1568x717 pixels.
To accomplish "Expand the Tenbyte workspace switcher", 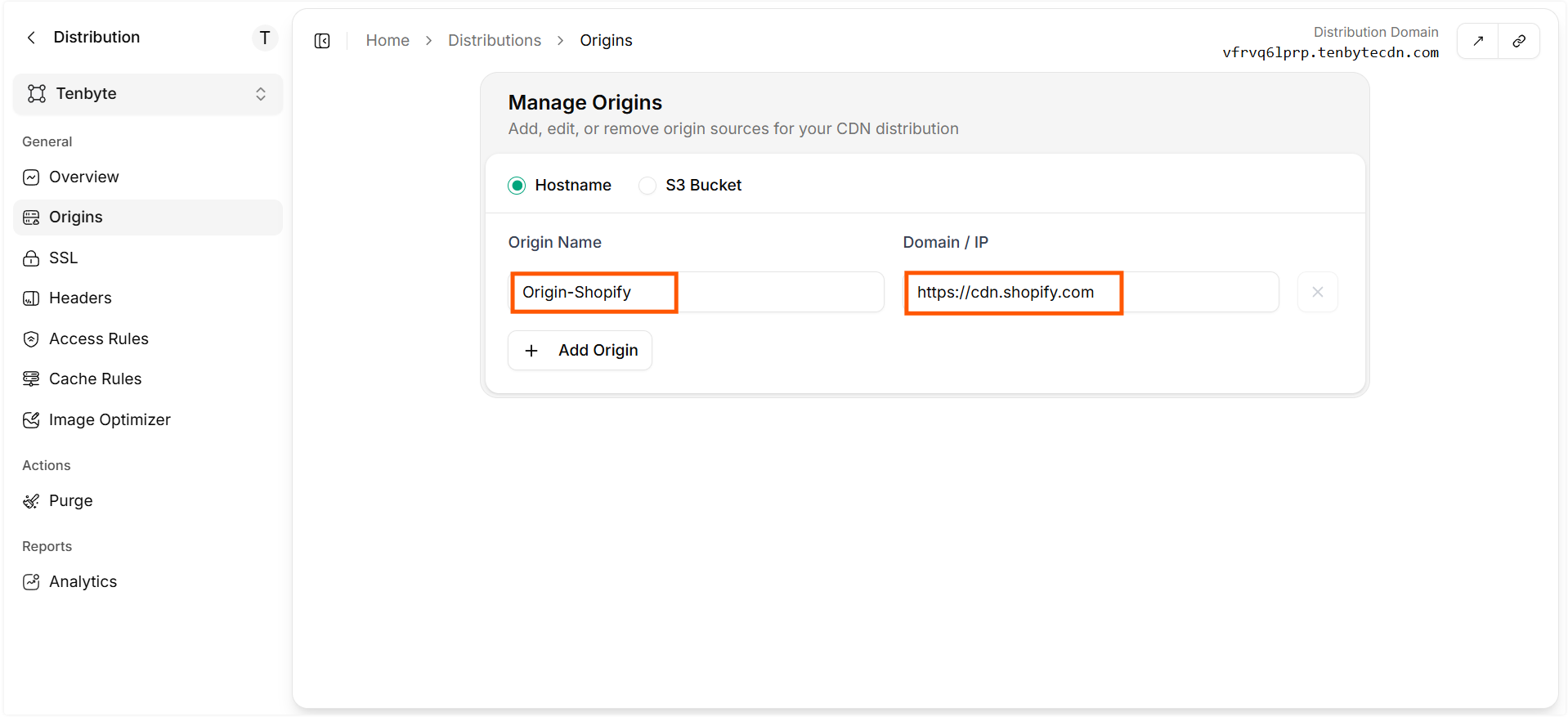I will click(148, 94).
